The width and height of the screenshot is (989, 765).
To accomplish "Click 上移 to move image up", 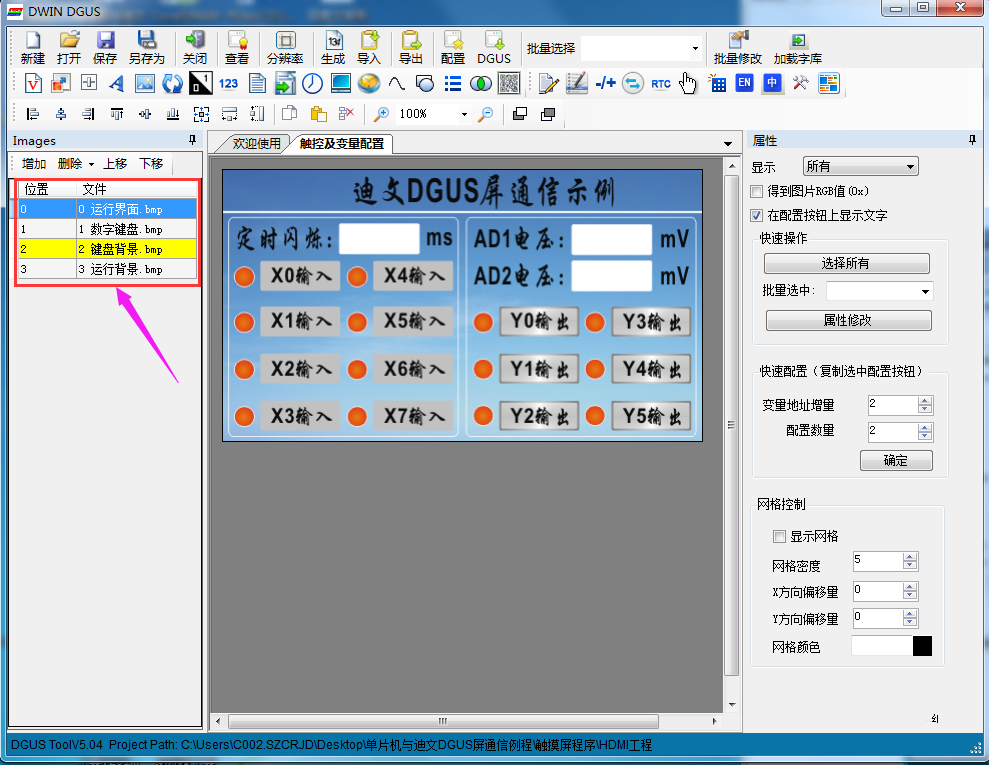I will click(x=115, y=164).
